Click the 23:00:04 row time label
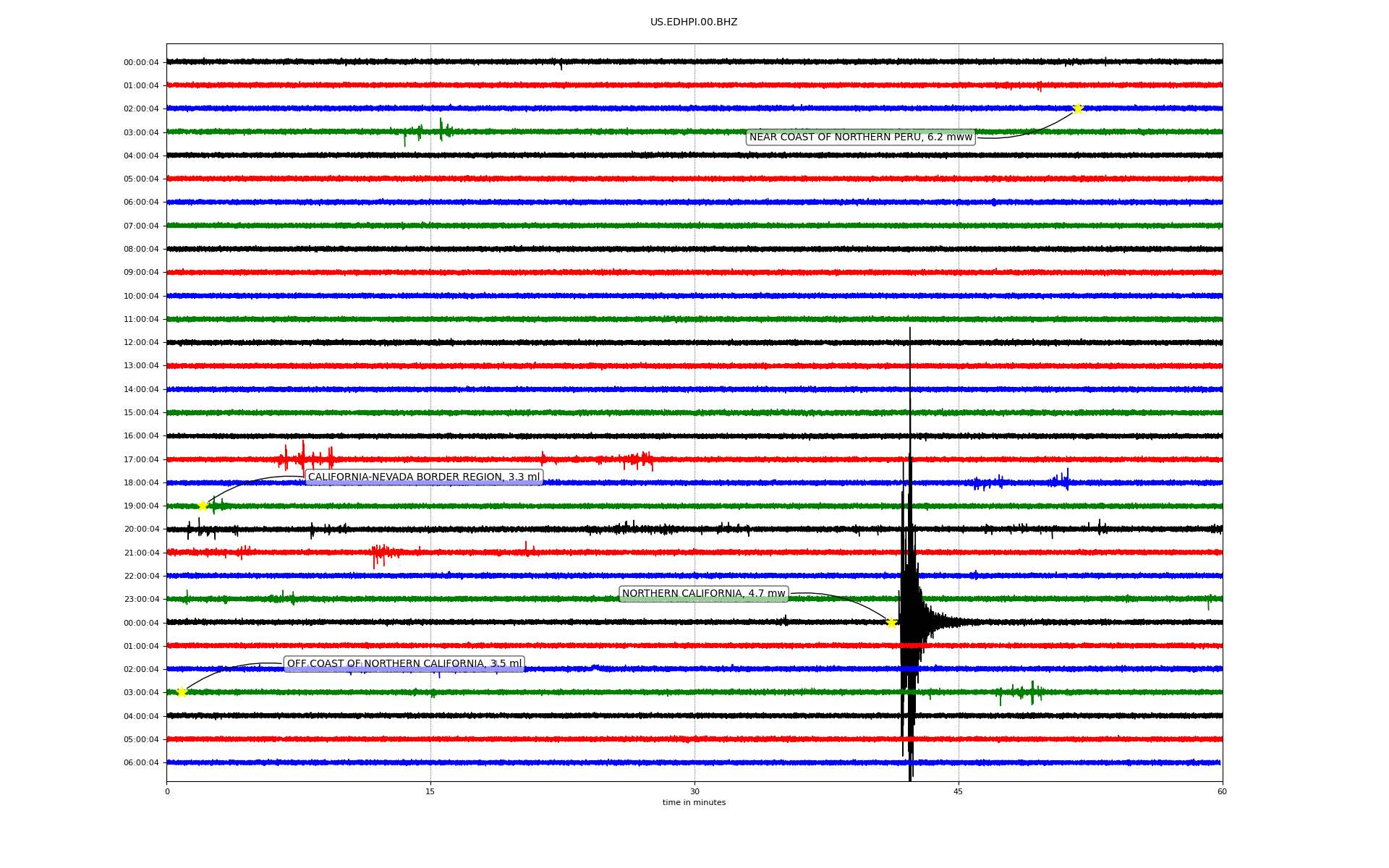The height and width of the screenshot is (868, 1389). click(141, 600)
